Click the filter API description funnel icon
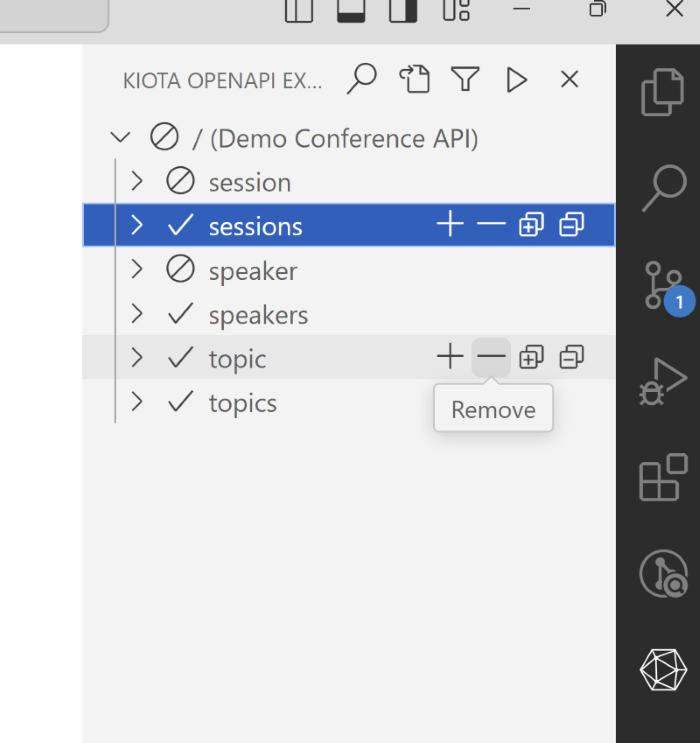The width and height of the screenshot is (700, 743). (465, 79)
